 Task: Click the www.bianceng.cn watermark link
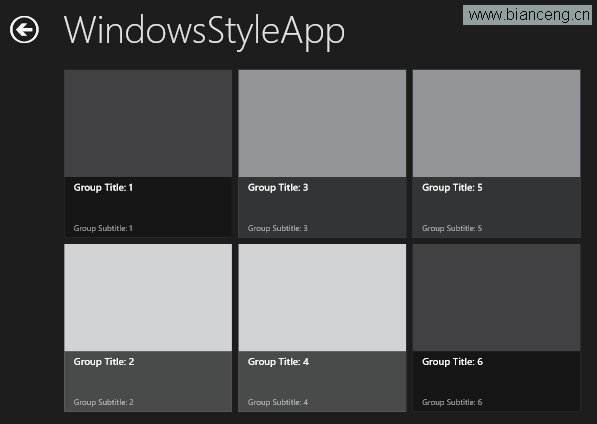click(x=528, y=15)
